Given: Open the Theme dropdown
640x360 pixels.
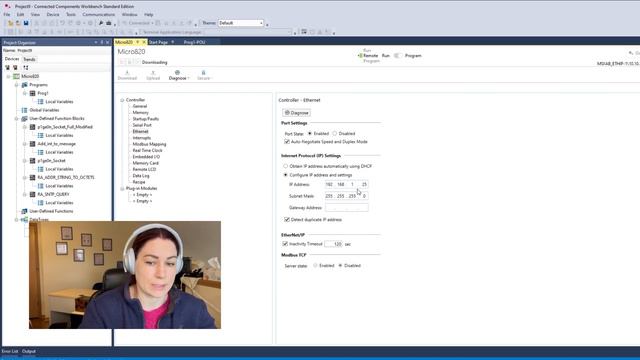Looking at the screenshot, I should click(x=241, y=23).
